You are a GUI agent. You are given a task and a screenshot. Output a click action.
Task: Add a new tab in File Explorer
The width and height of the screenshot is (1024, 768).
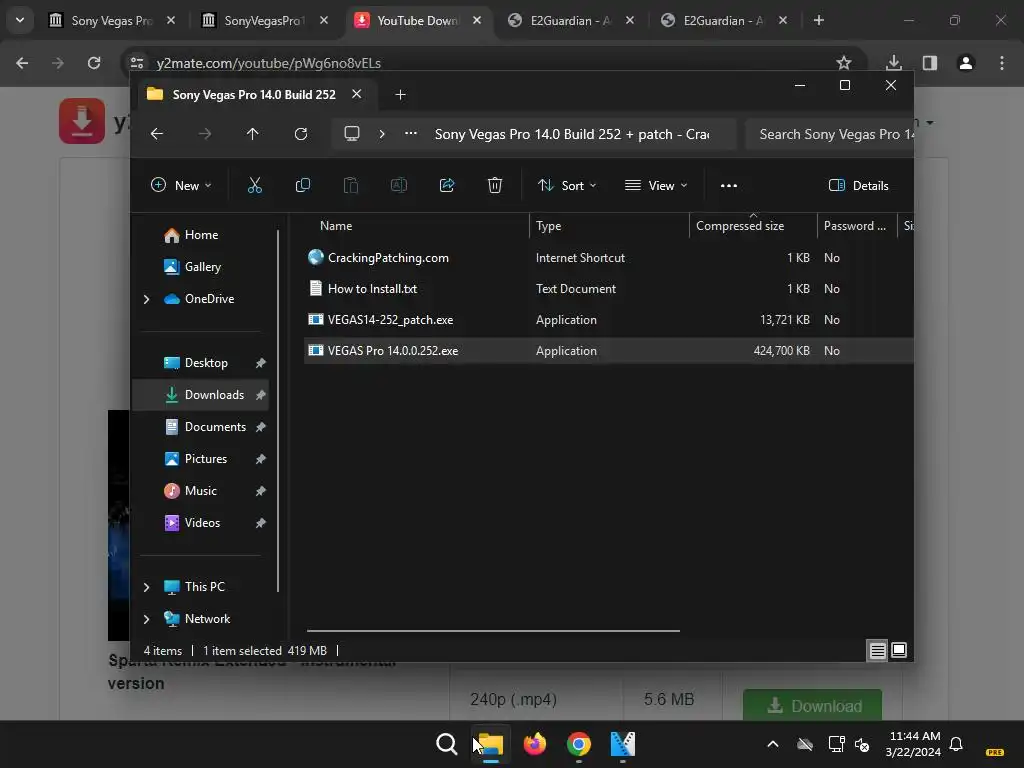400,95
